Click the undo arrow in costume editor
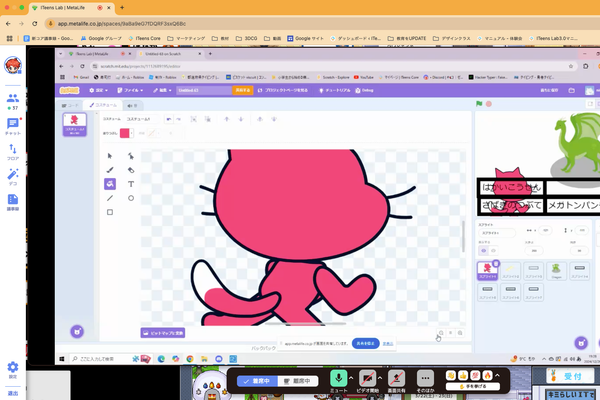The image size is (600, 400). (x=169, y=119)
